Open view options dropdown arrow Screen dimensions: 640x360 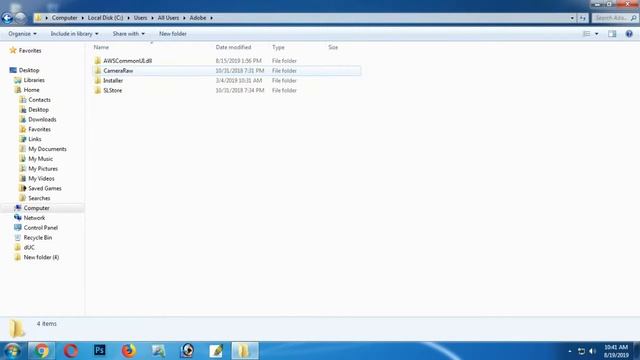click(596, 34)
